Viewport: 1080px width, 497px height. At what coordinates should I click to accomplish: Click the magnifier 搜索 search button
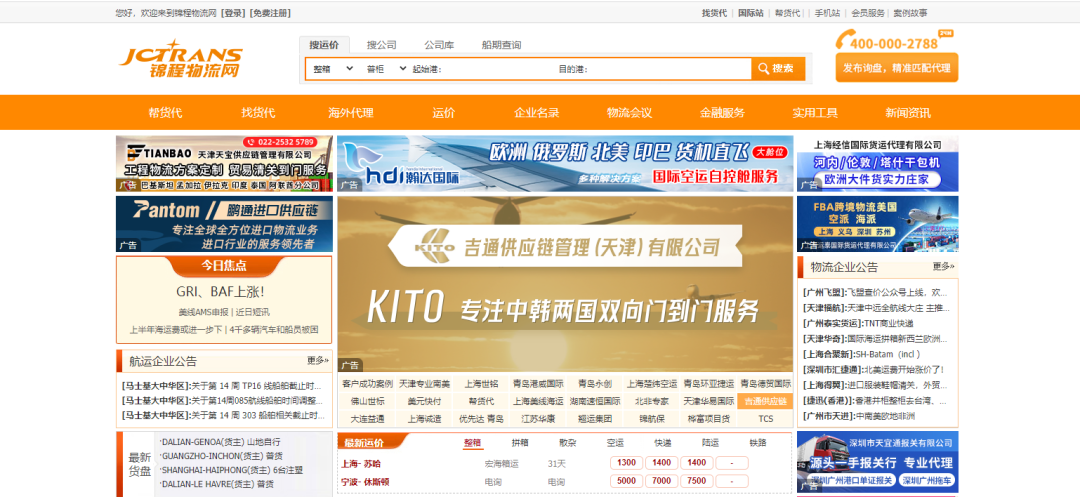[x=778, y=69]
